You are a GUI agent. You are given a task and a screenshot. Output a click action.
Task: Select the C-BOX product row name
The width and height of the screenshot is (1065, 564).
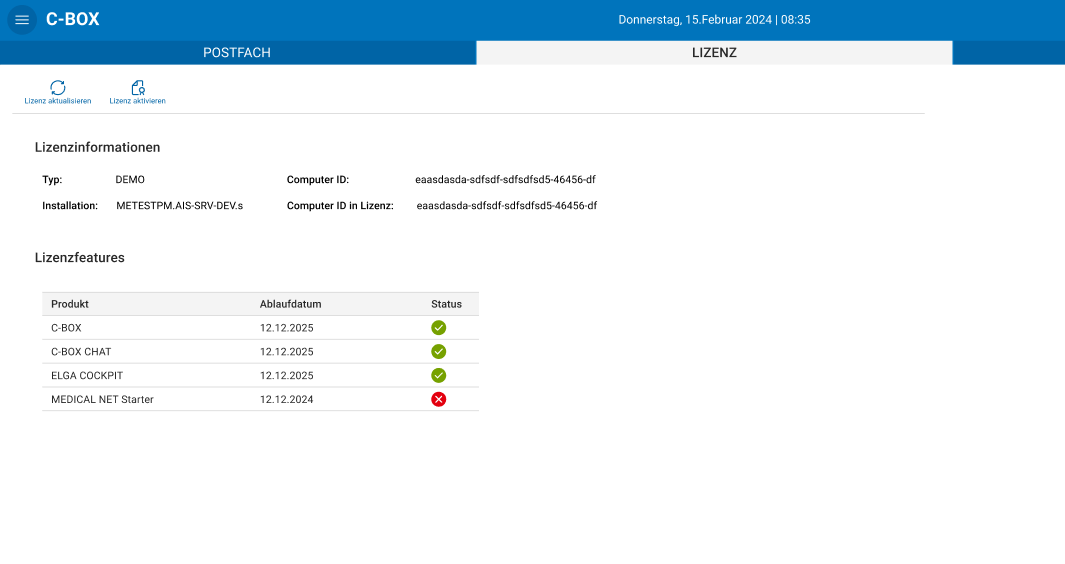pos(67,328)
